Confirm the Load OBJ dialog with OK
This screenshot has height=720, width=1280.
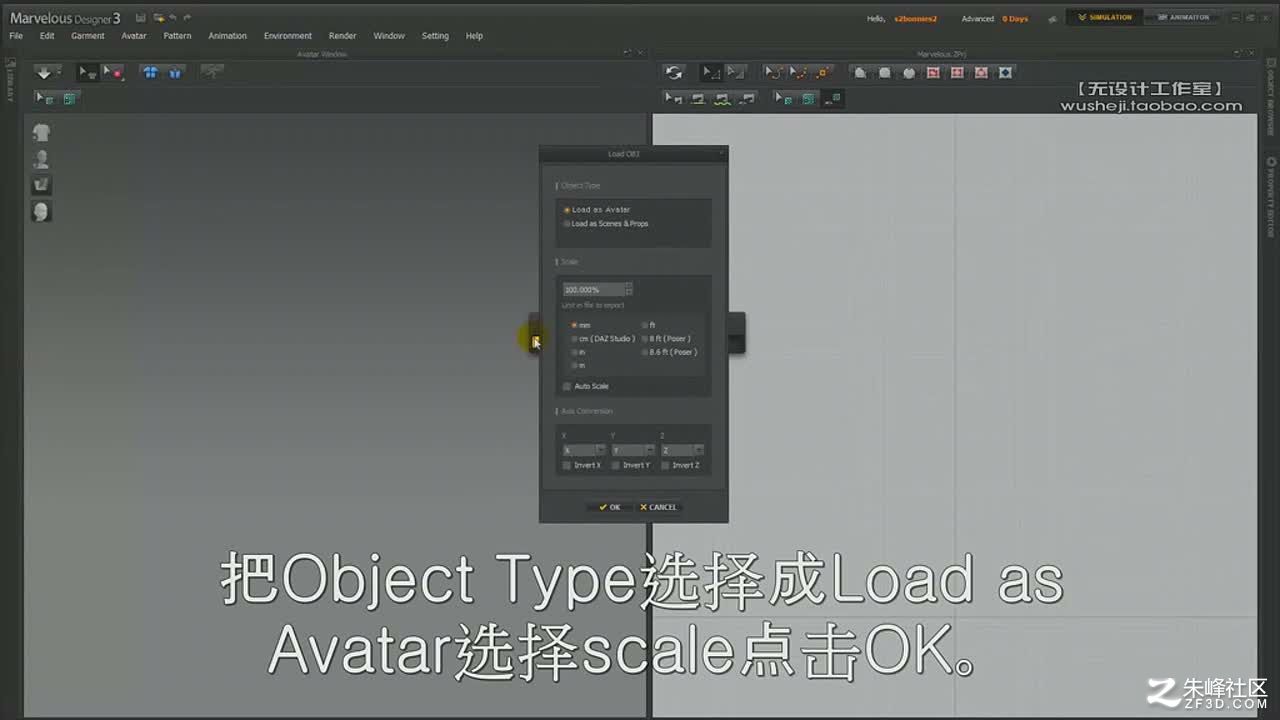point(610,507)
